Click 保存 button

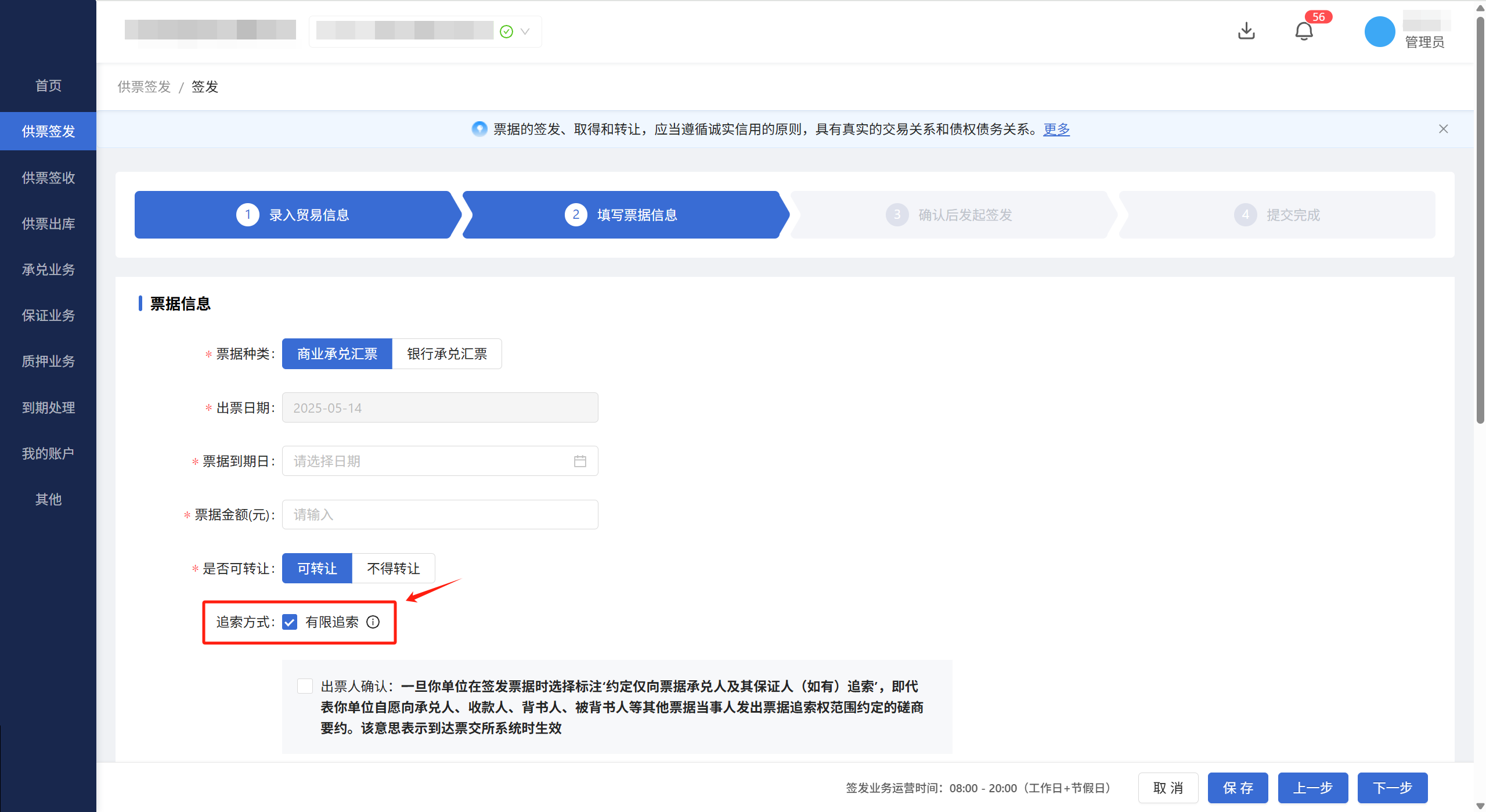[x=1238, y=788]
